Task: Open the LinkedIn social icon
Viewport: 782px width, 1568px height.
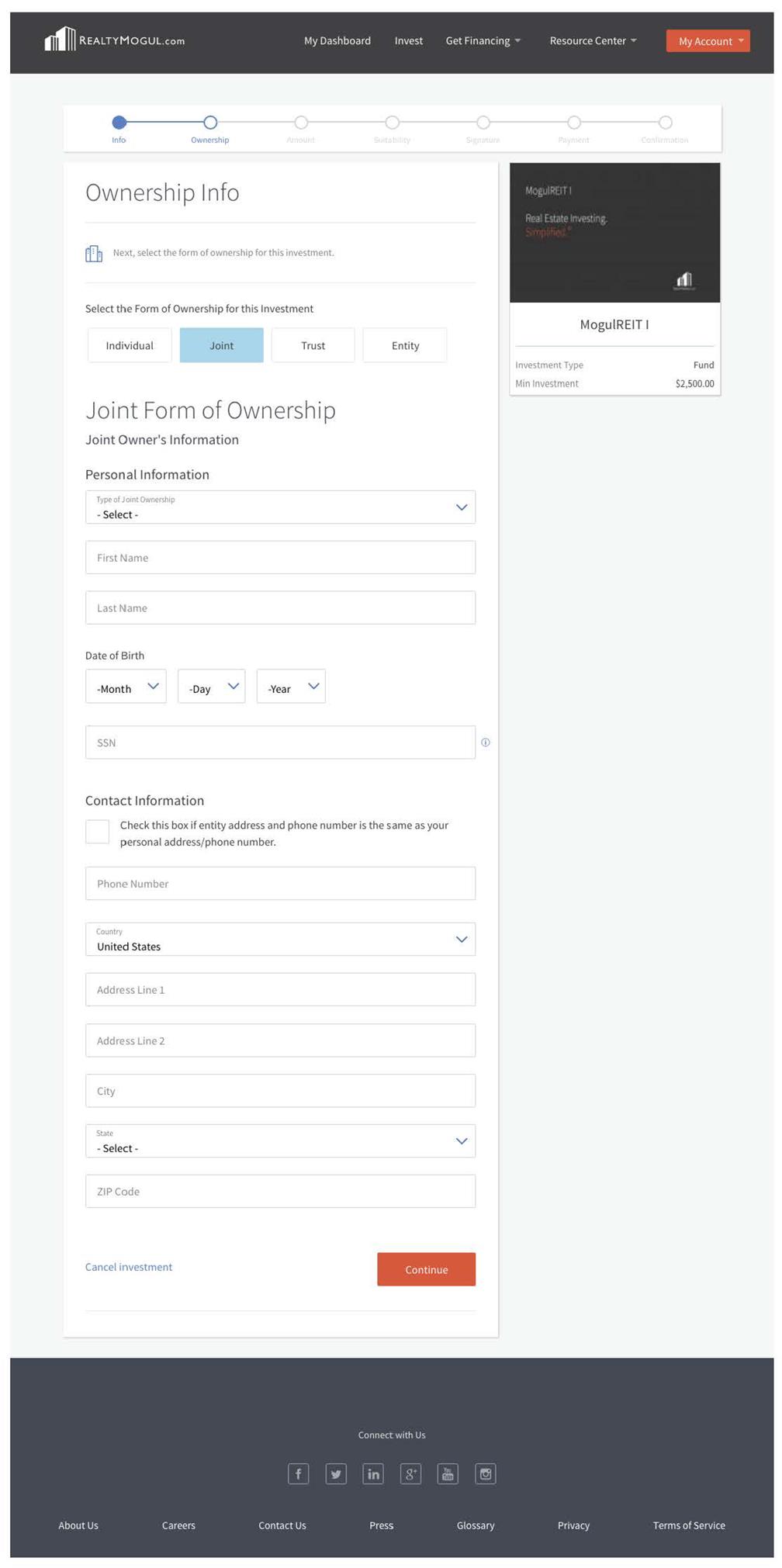Action: coord(373,1473)
